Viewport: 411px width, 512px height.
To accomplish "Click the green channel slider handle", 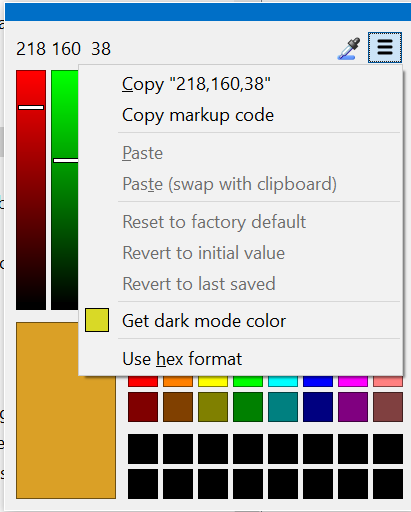I will 66,160.
